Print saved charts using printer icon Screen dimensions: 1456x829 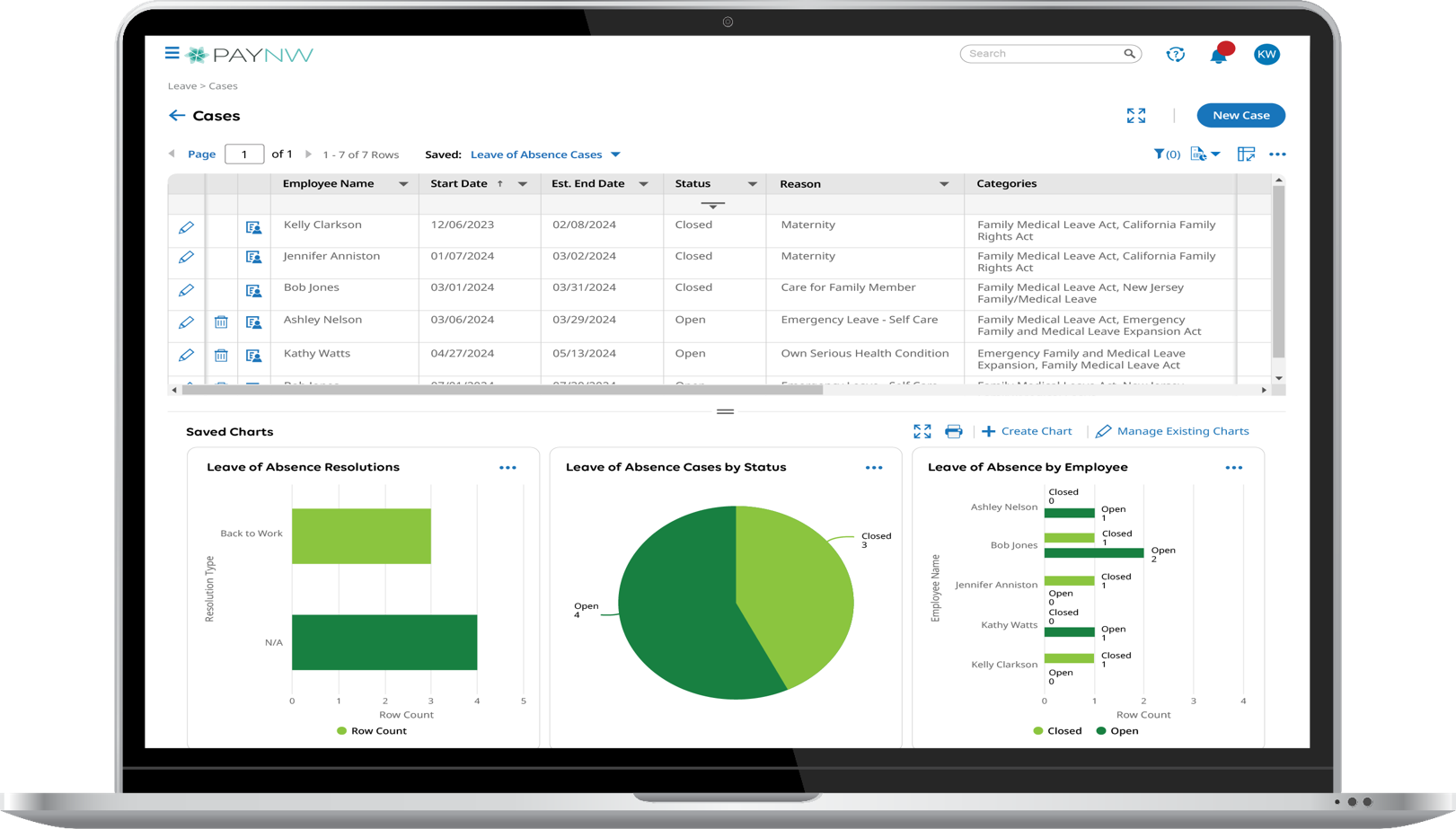pyautogui.click(x=954, y=432)
